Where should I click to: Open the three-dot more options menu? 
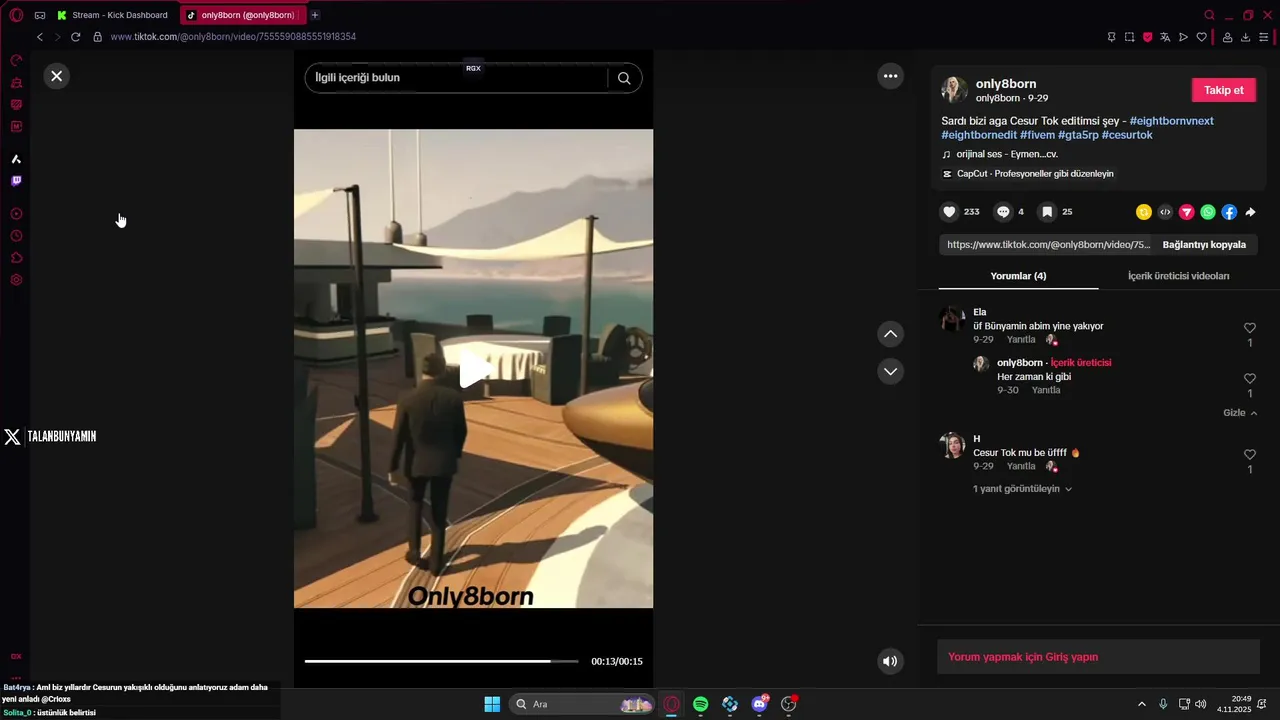890,76
